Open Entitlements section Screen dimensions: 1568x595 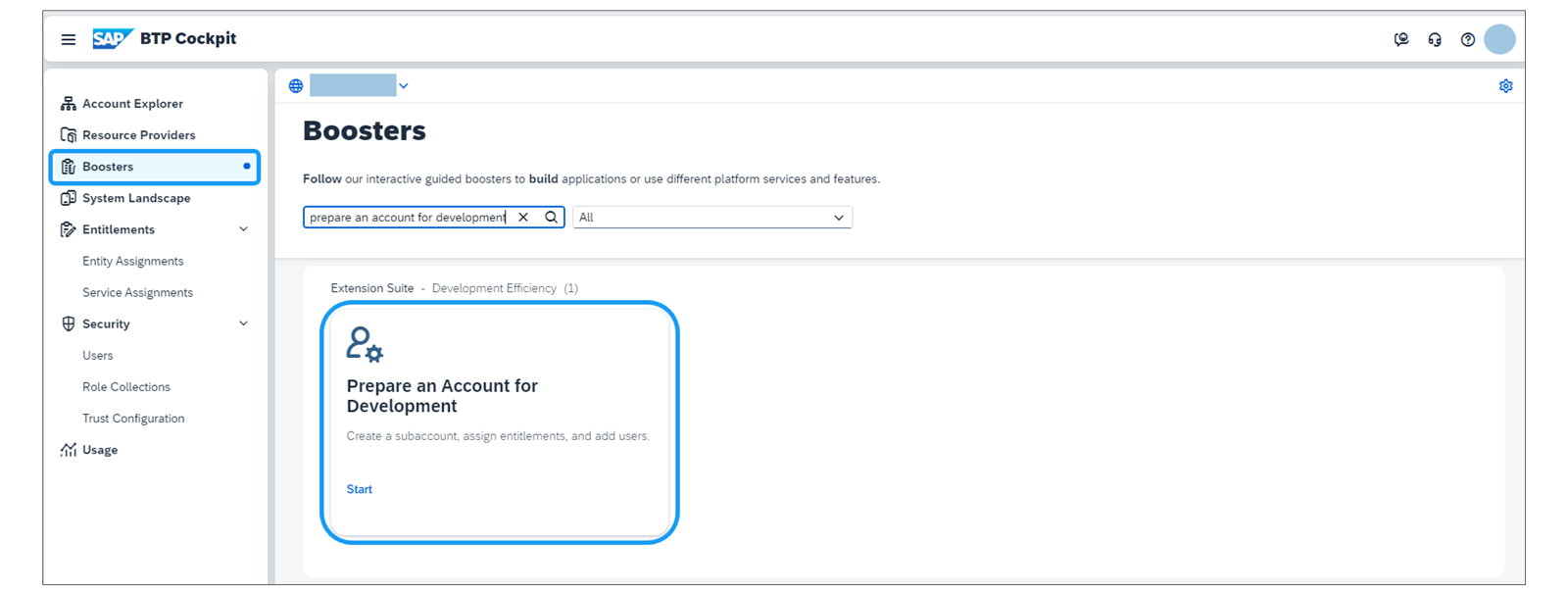[119, 229]
